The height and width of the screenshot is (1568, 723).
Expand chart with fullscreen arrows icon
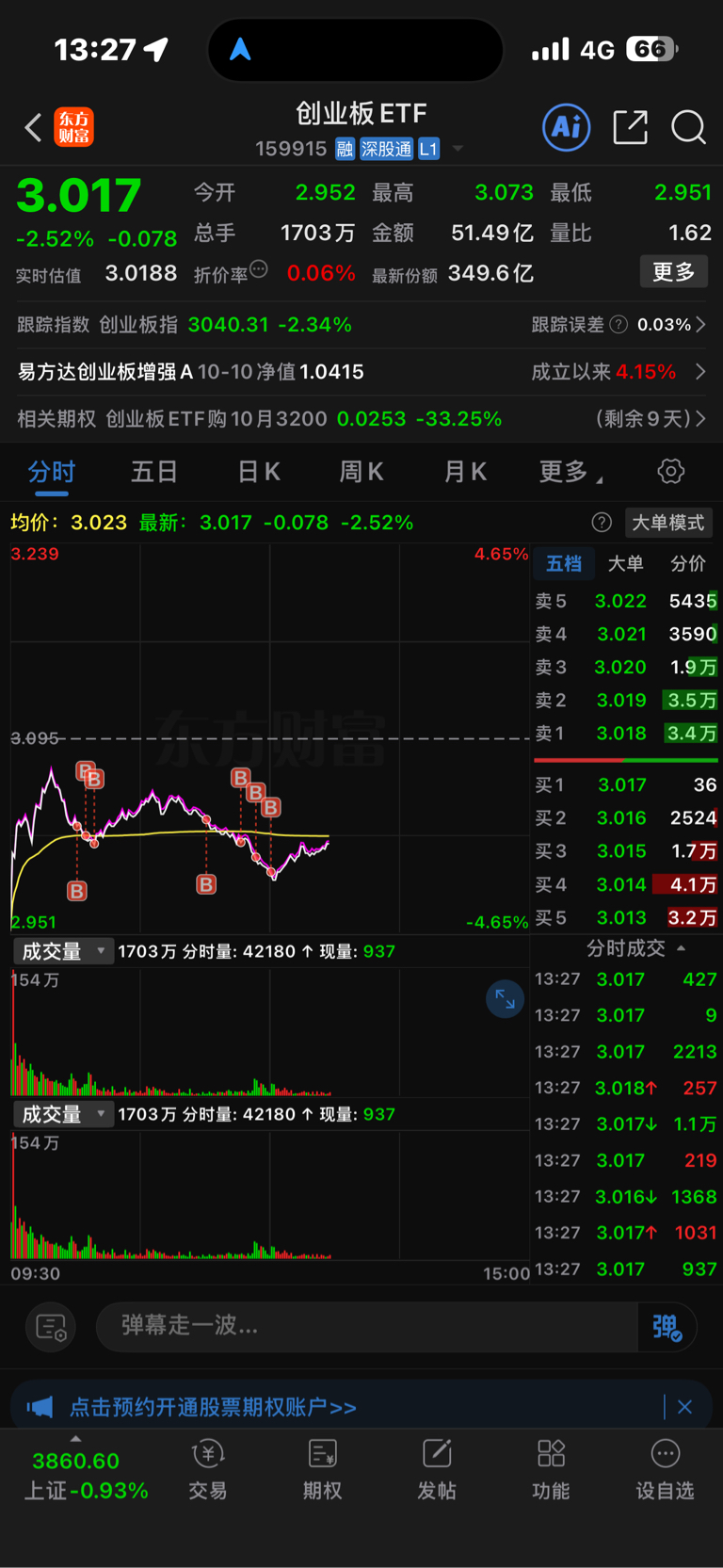click(505, 999)
